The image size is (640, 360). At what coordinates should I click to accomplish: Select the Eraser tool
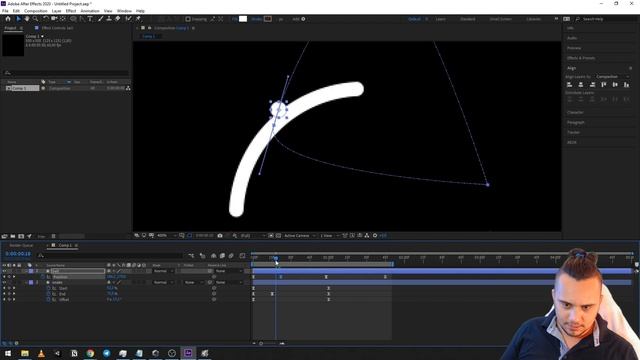(118, 19)
